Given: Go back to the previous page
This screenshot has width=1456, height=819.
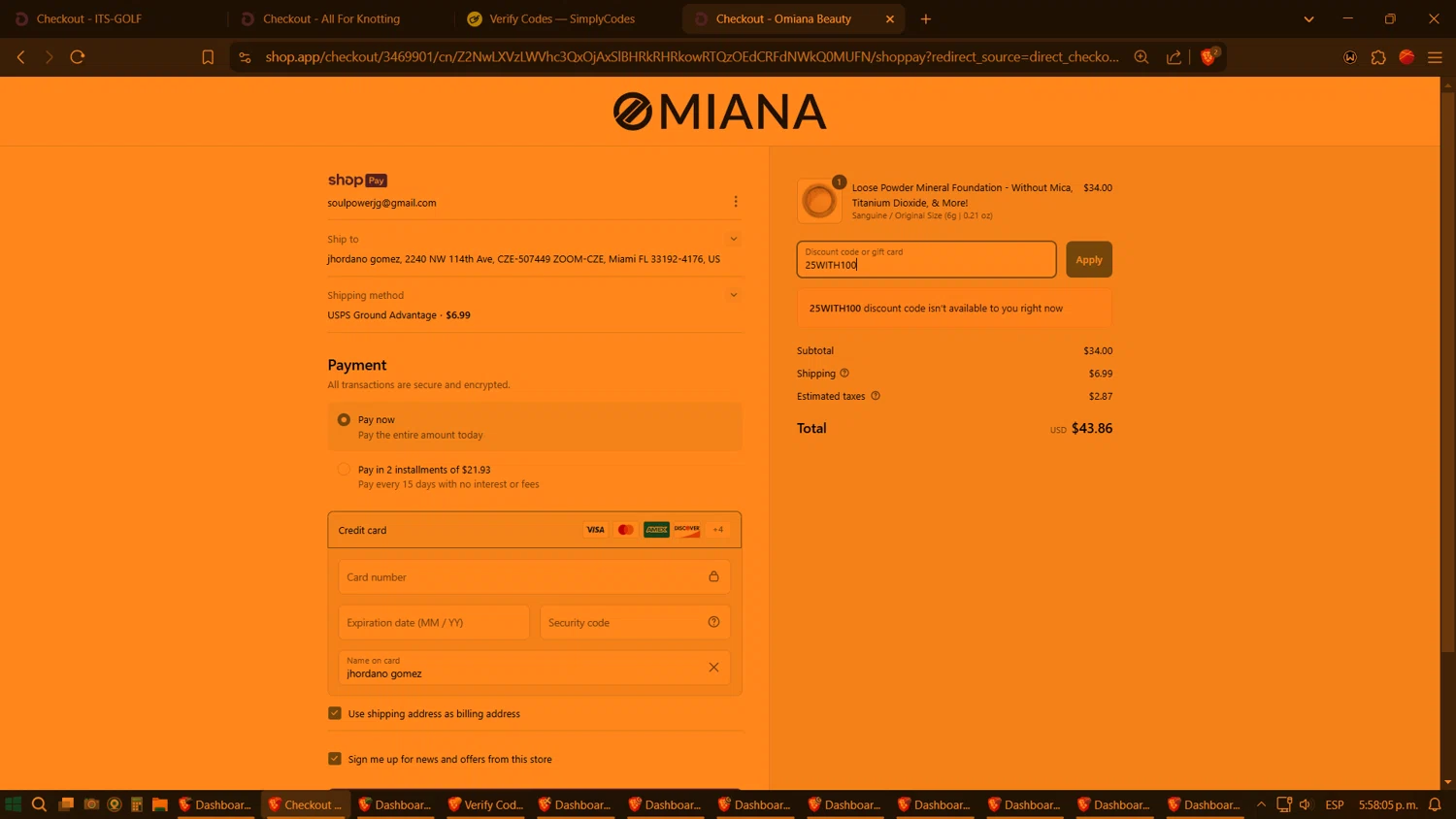Looking at the screenshot, I should 20,57.
